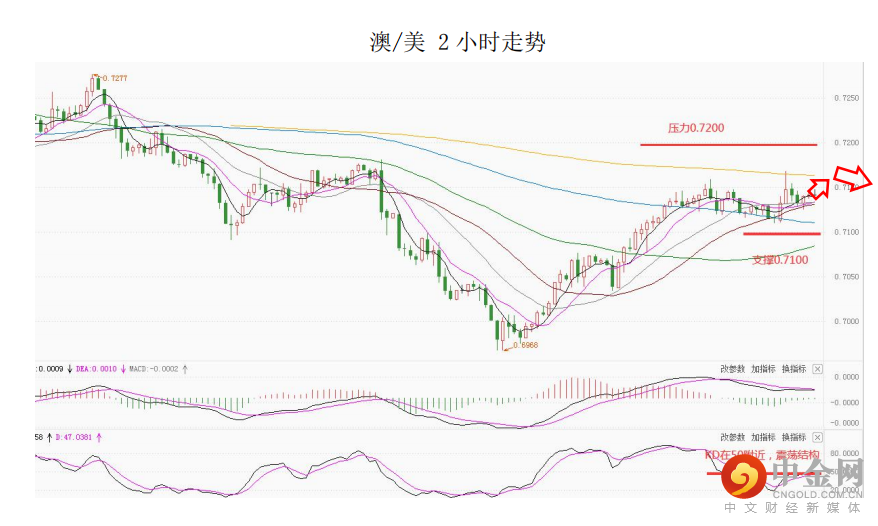Click the 0.7277 high price marker

[x=115, y=77]
